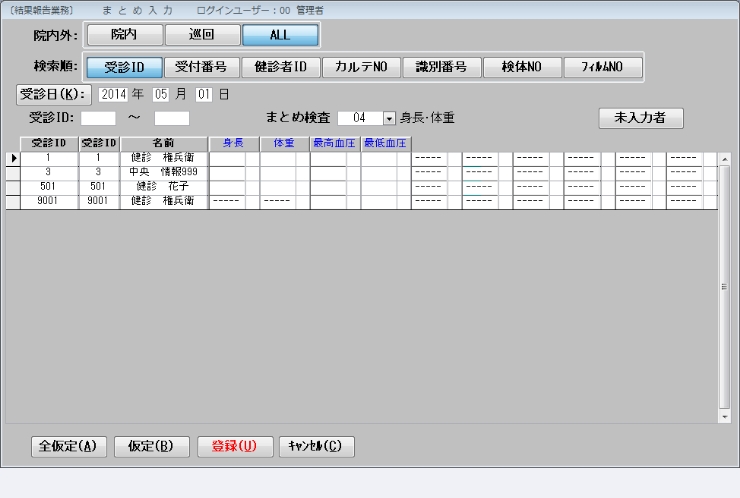This screenshot has width=740, height=498.
Task: Click the 未入力者 button
Action: (641, 117)
